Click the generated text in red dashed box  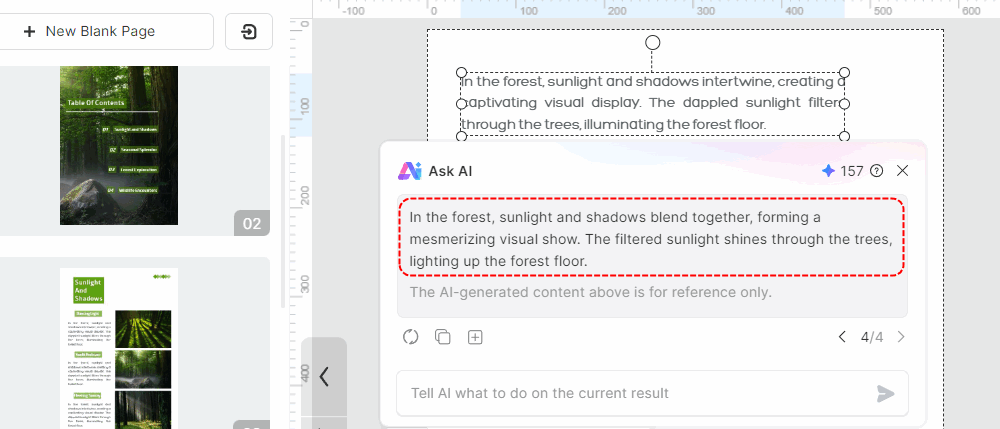click(652, 240)
